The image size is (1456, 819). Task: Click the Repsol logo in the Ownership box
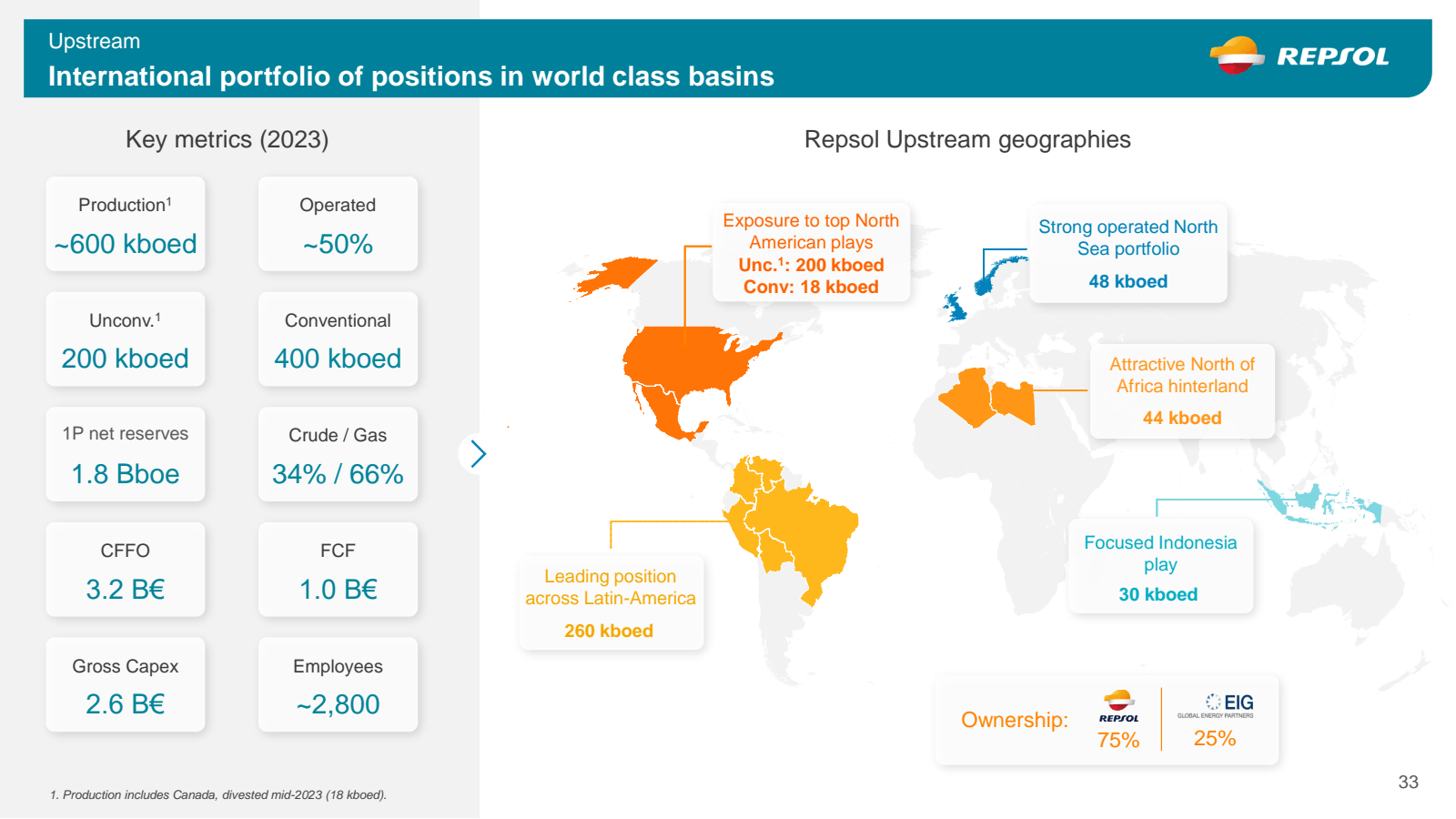[1118, 706]
